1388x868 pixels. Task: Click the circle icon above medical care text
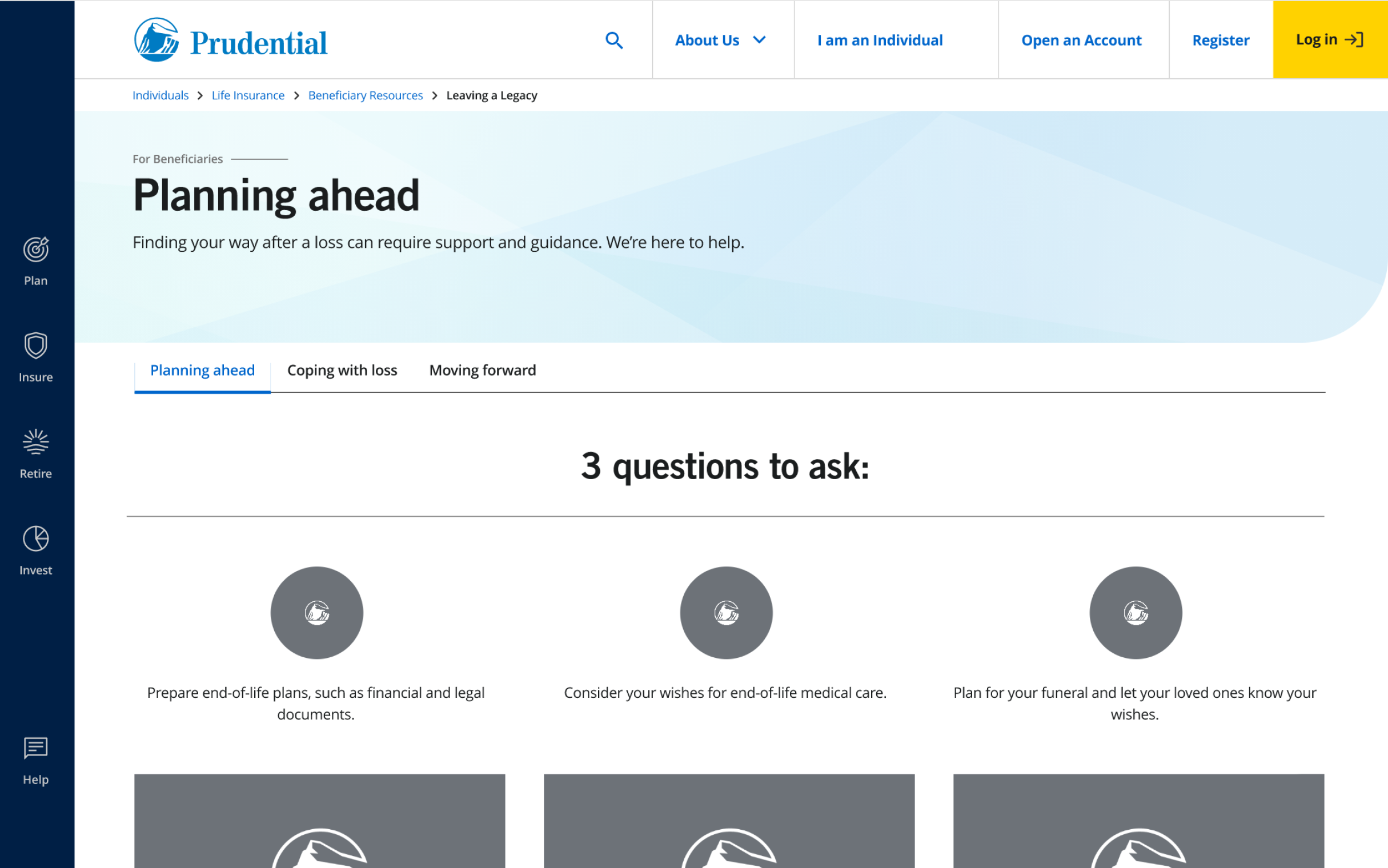pyautogui.click(x=726, y=613)
